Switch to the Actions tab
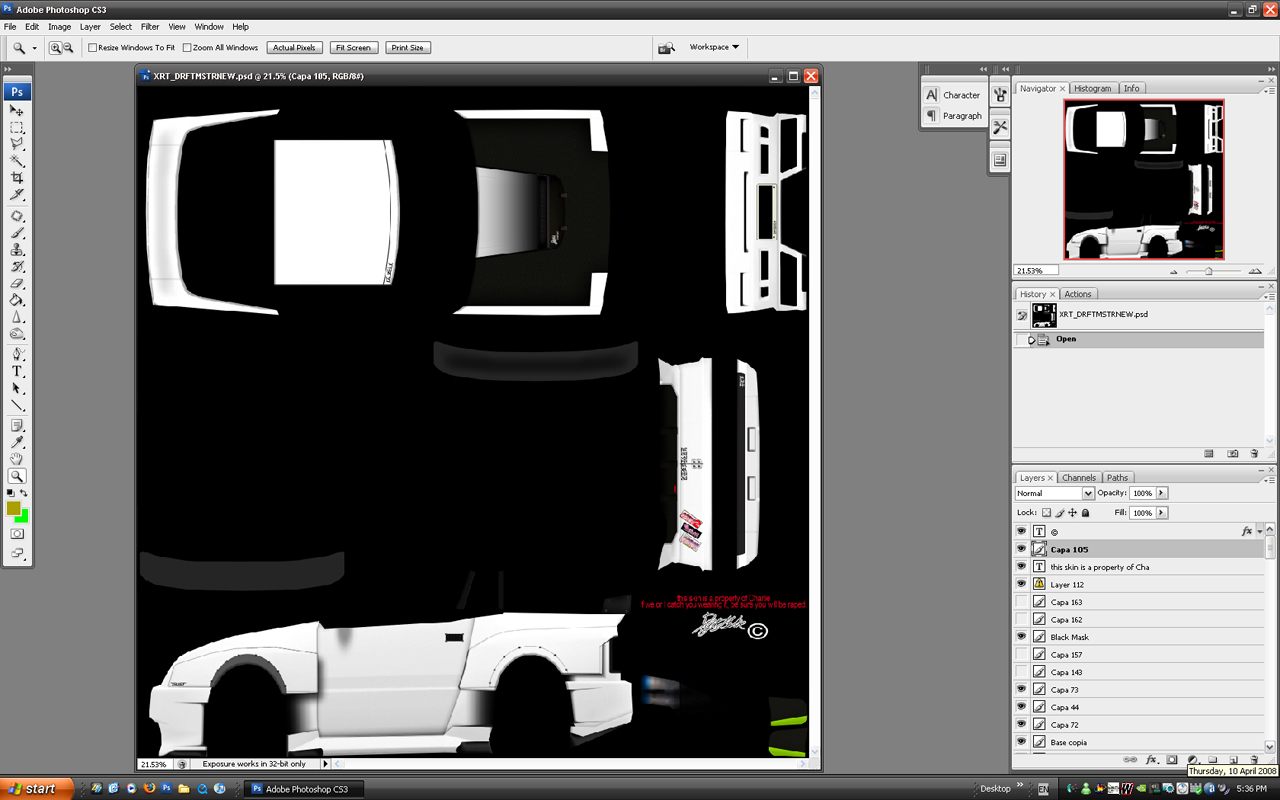The width and height of the screenshot is (1280, 800). (1078, 294)
